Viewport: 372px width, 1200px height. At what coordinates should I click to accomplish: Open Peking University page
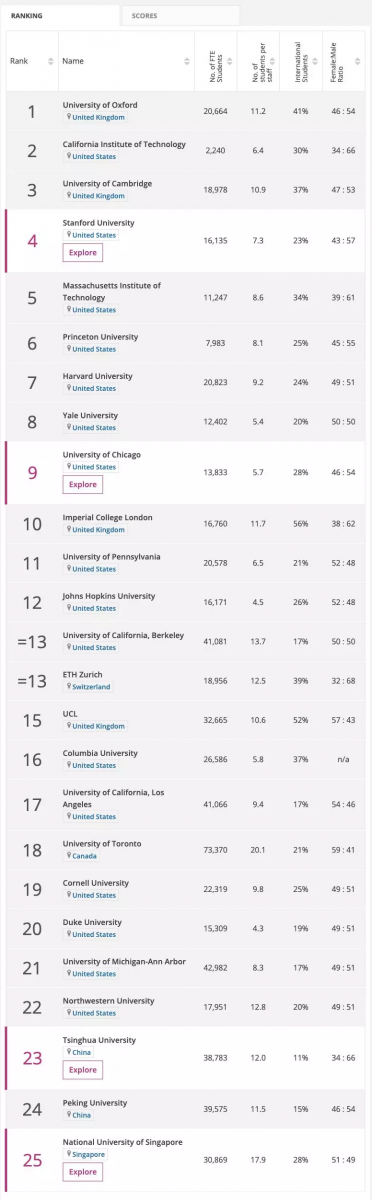pos(95,1102)
